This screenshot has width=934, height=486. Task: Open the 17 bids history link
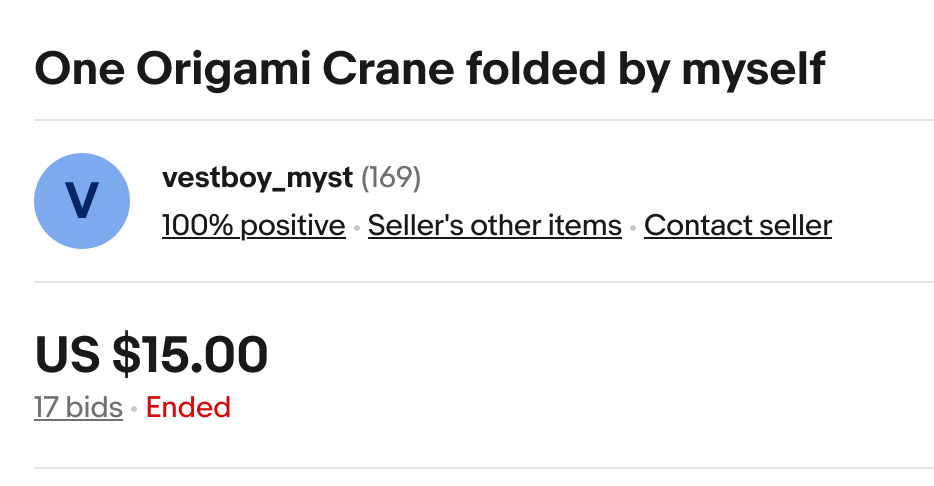(78, 408)
